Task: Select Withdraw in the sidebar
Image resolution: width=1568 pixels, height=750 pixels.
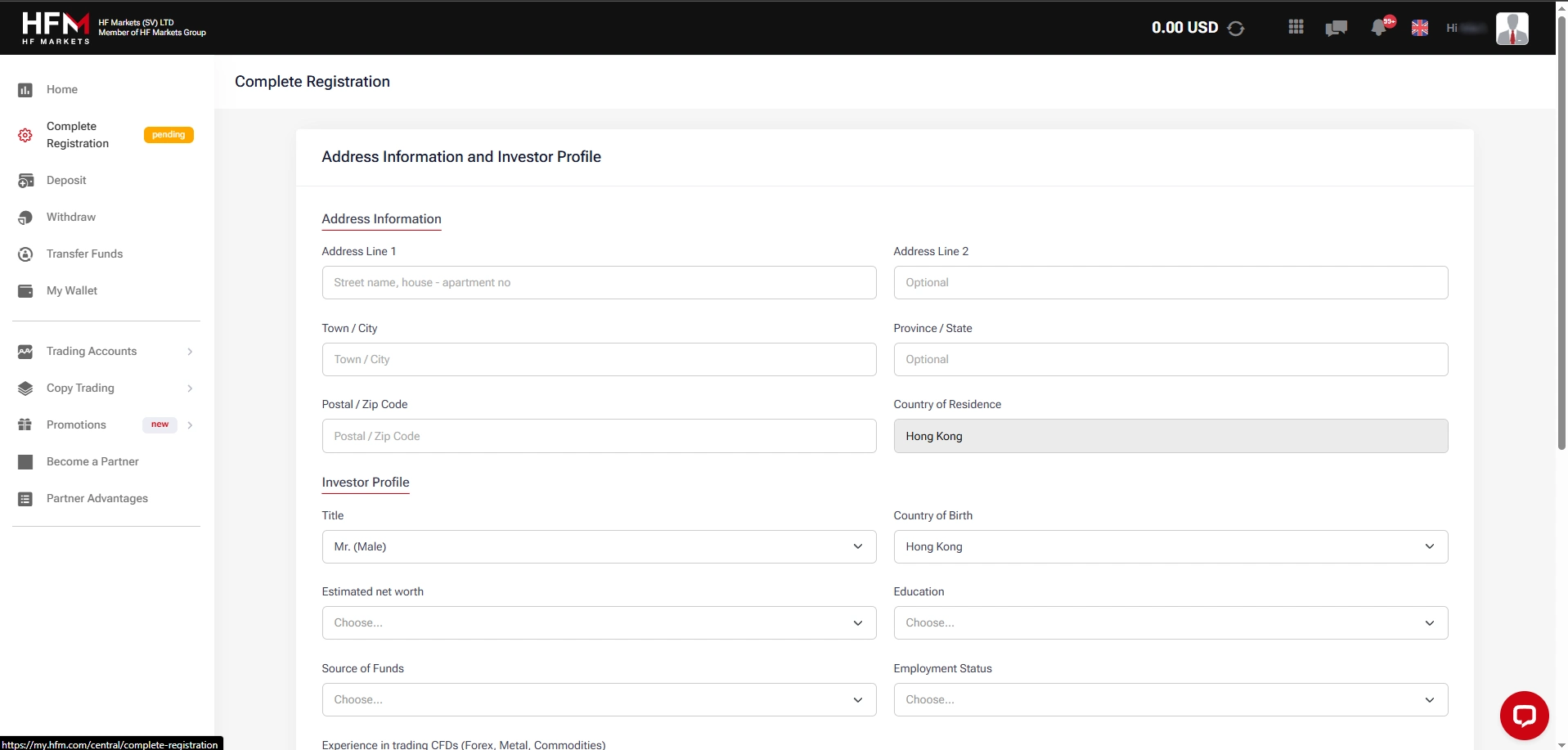Action: coord(71,217)
